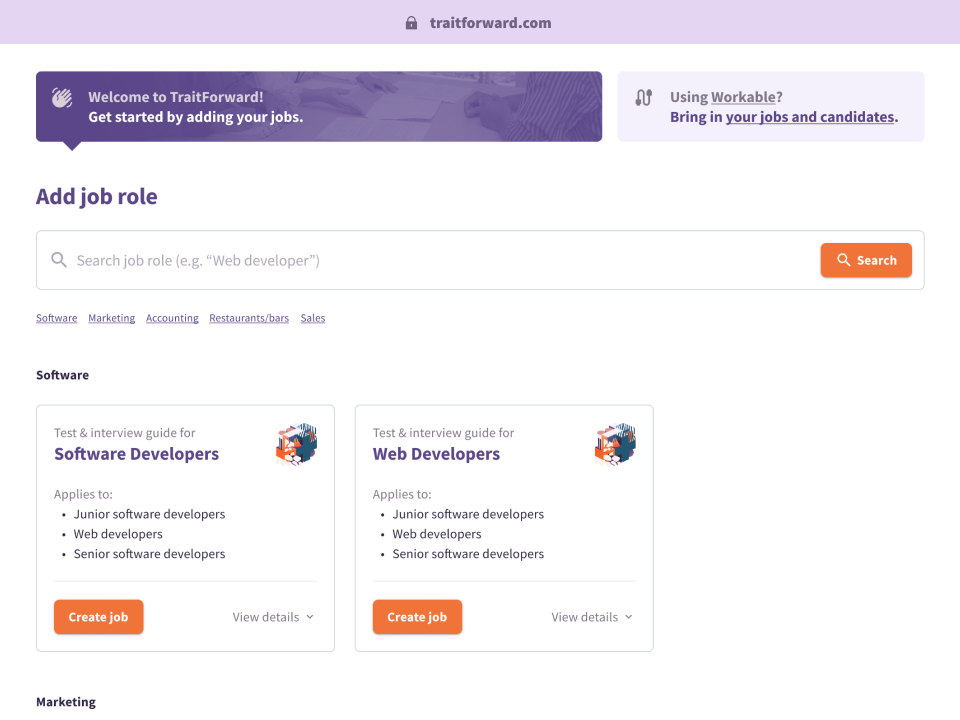960x720 pixels.
Task: Click the padlock icon beside traitforward.com
Action: point(411,23)
